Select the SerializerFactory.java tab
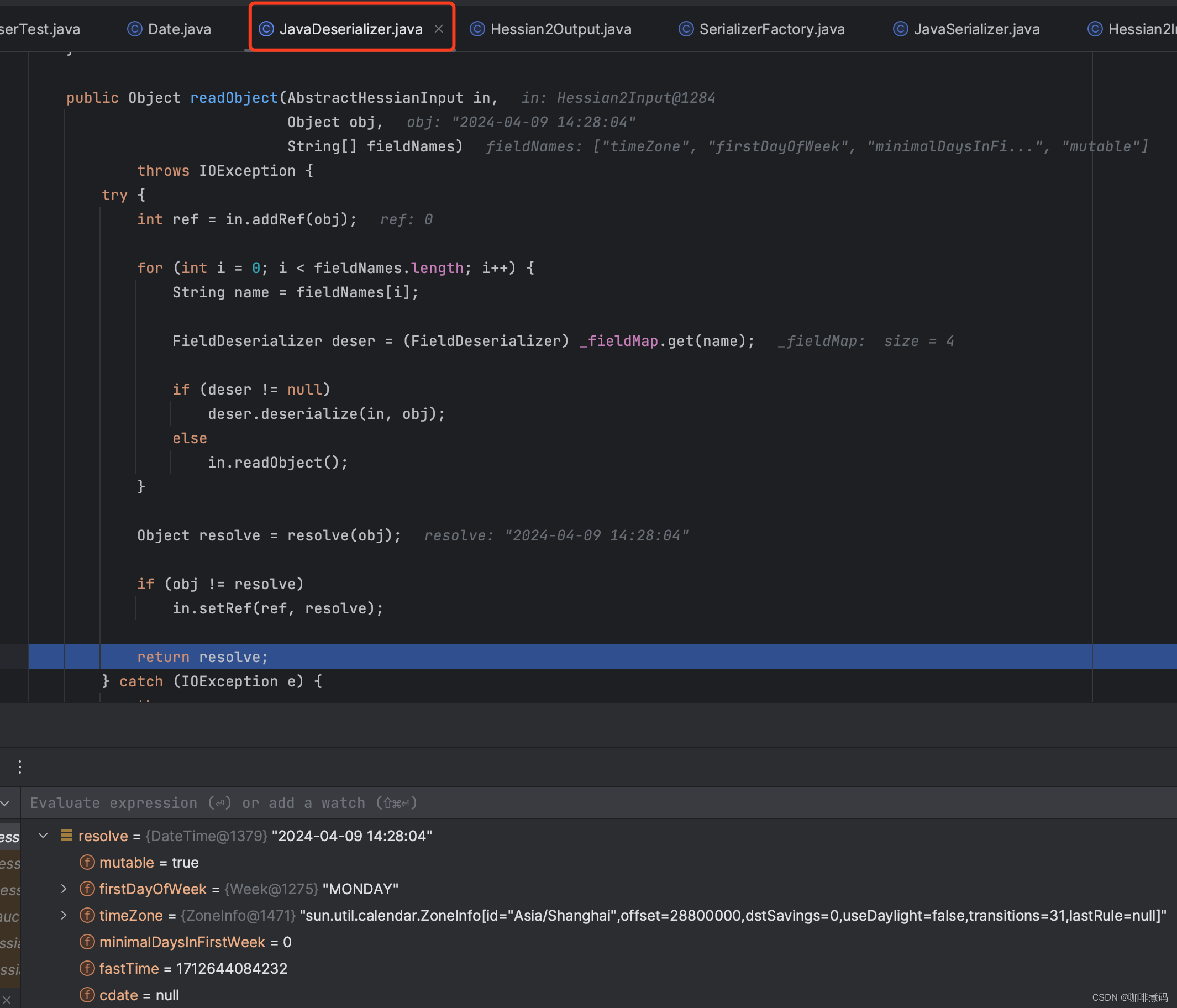Image resolution: width=1177 pixels, height=1008 pixels. click(x=771, y=29)
